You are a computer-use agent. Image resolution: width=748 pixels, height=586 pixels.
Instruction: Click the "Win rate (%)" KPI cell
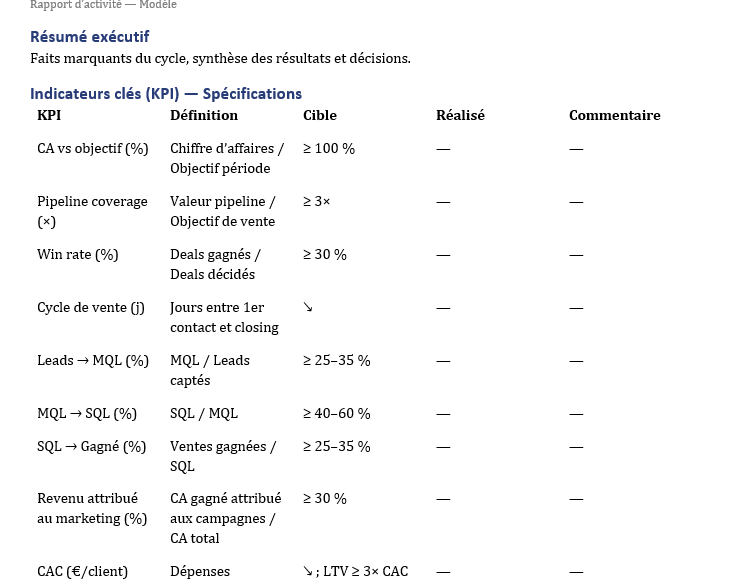(x=77, y=254)
